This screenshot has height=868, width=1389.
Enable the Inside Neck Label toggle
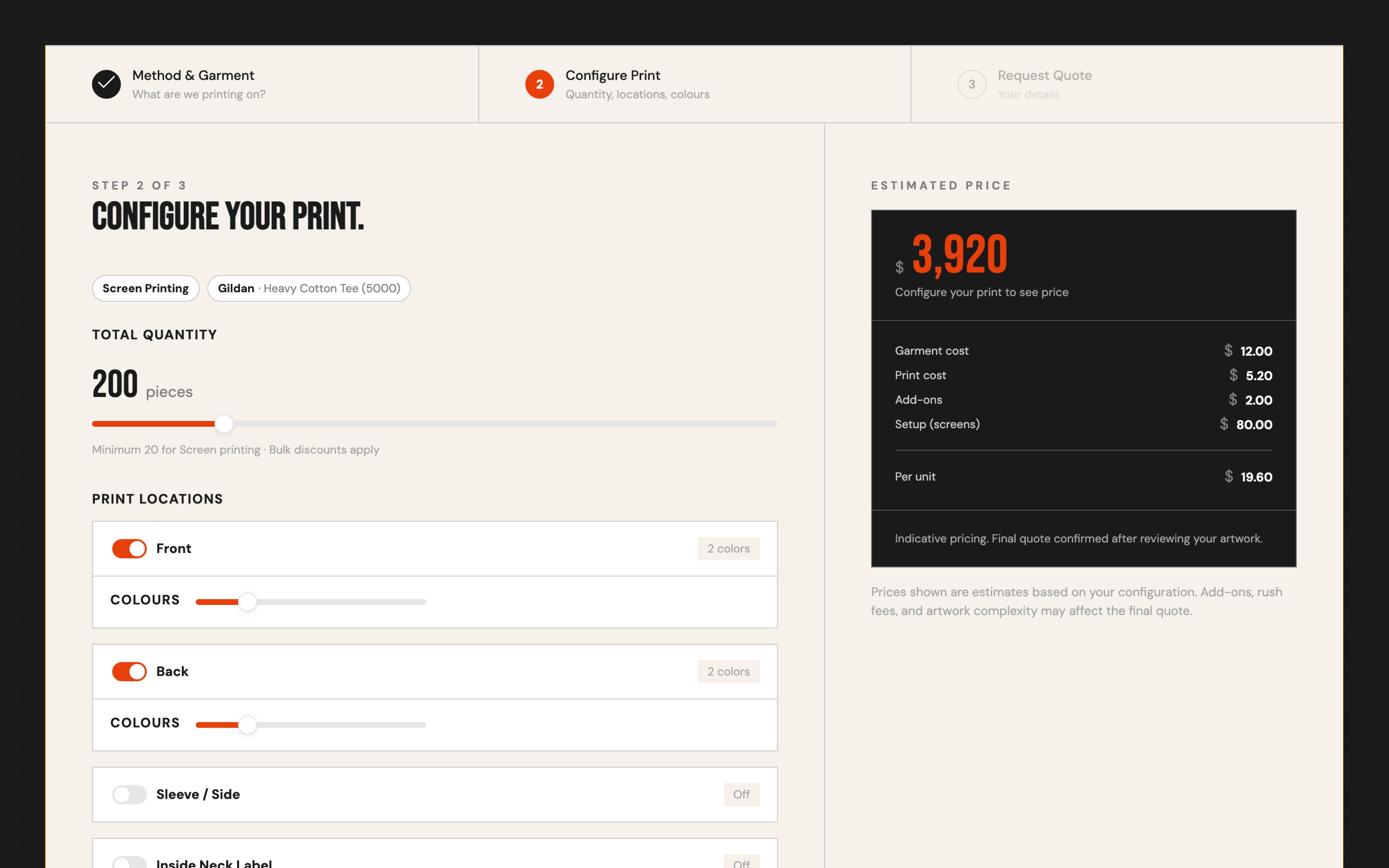pyautogui.click(x=129, y=863)
